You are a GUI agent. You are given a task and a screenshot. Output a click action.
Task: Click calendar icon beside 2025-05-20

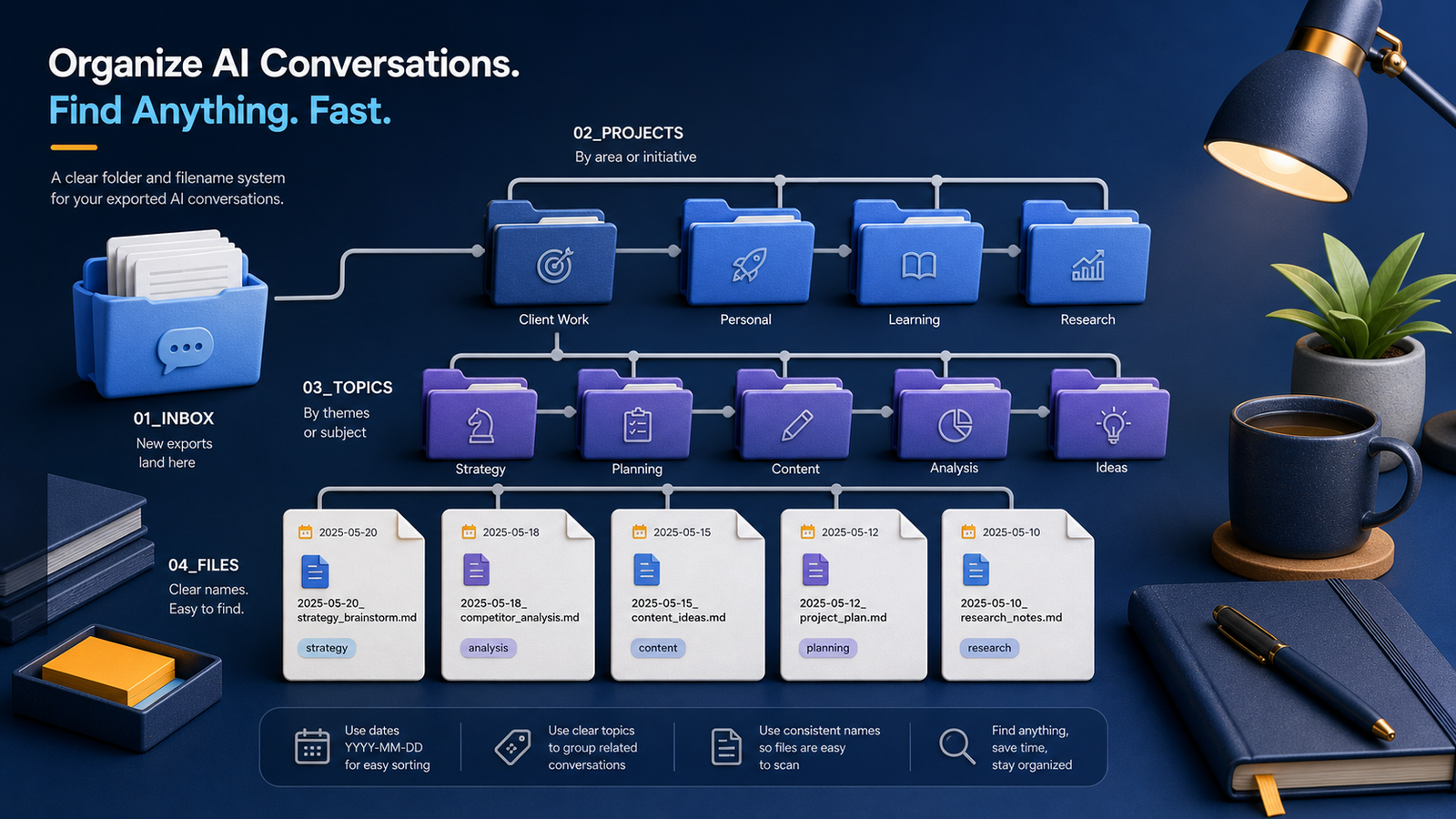click(306, 532)
